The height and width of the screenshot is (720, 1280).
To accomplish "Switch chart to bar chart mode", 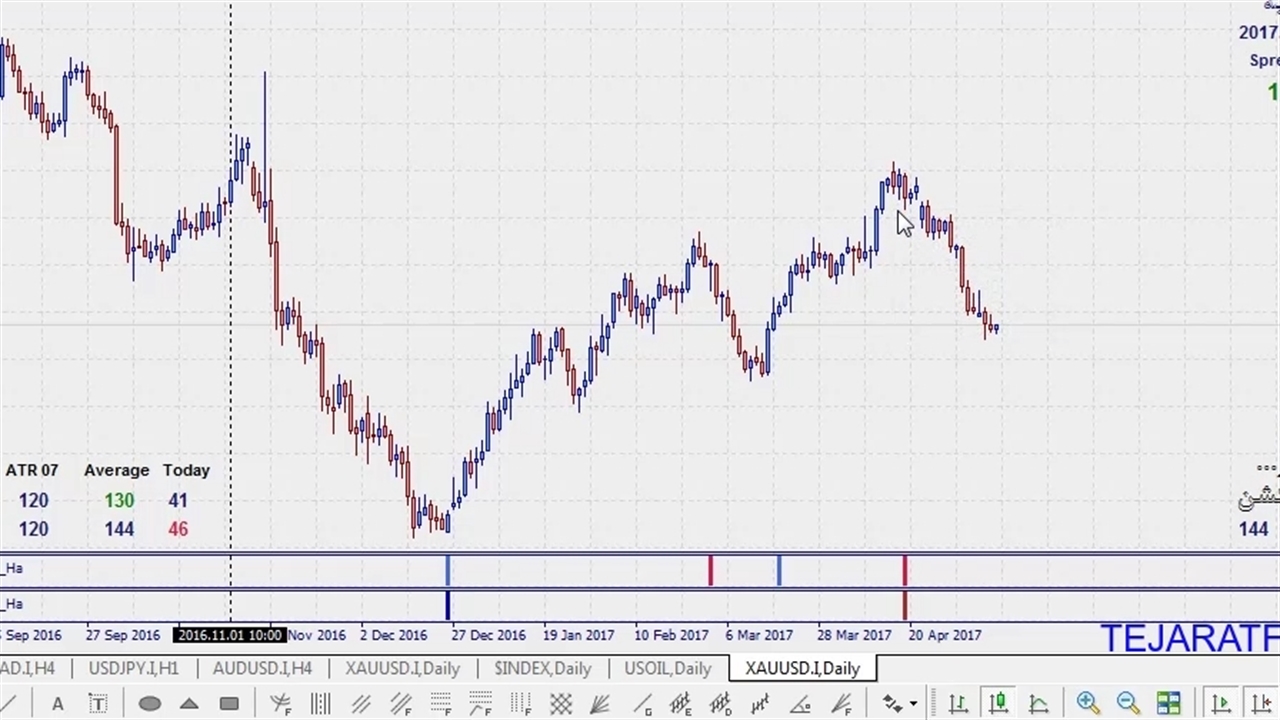I will tap(958, 704).
